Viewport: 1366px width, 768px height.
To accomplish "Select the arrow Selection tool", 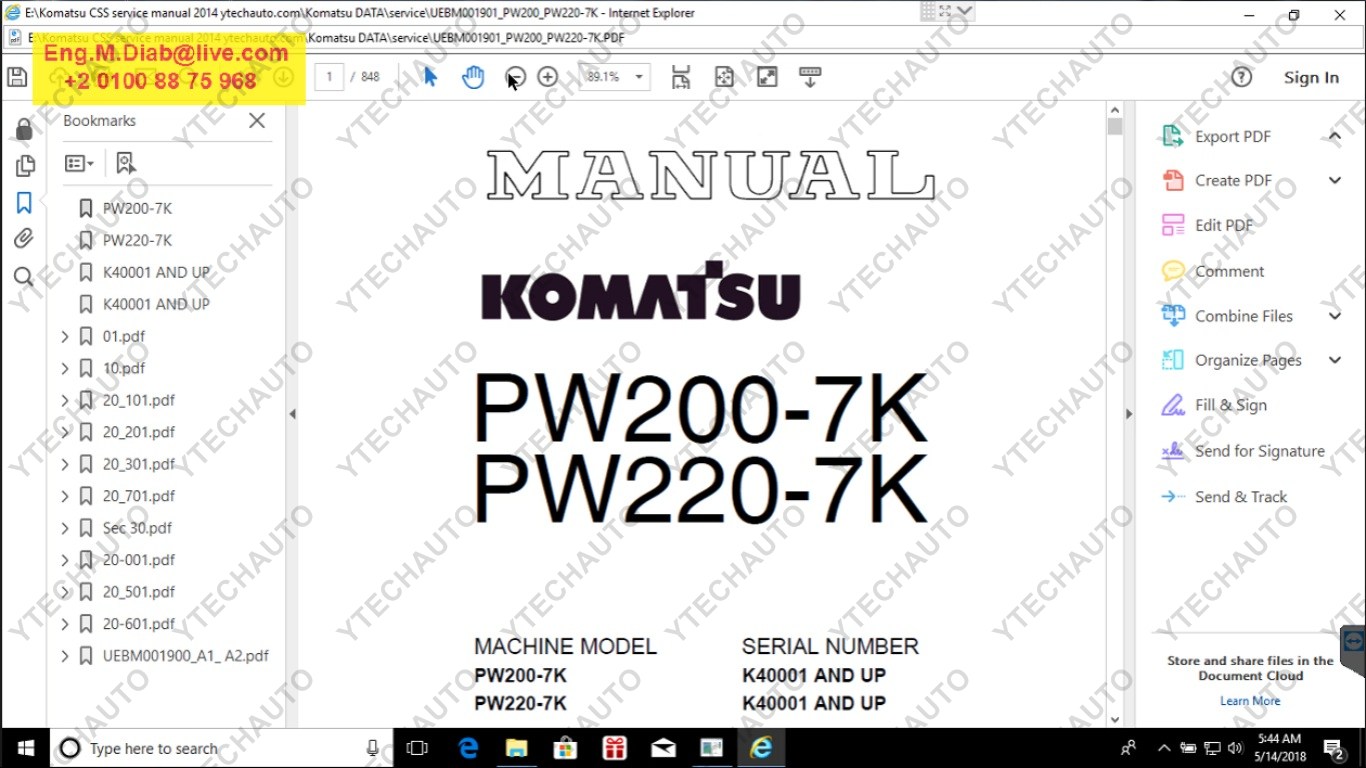I will coord(430,77).
